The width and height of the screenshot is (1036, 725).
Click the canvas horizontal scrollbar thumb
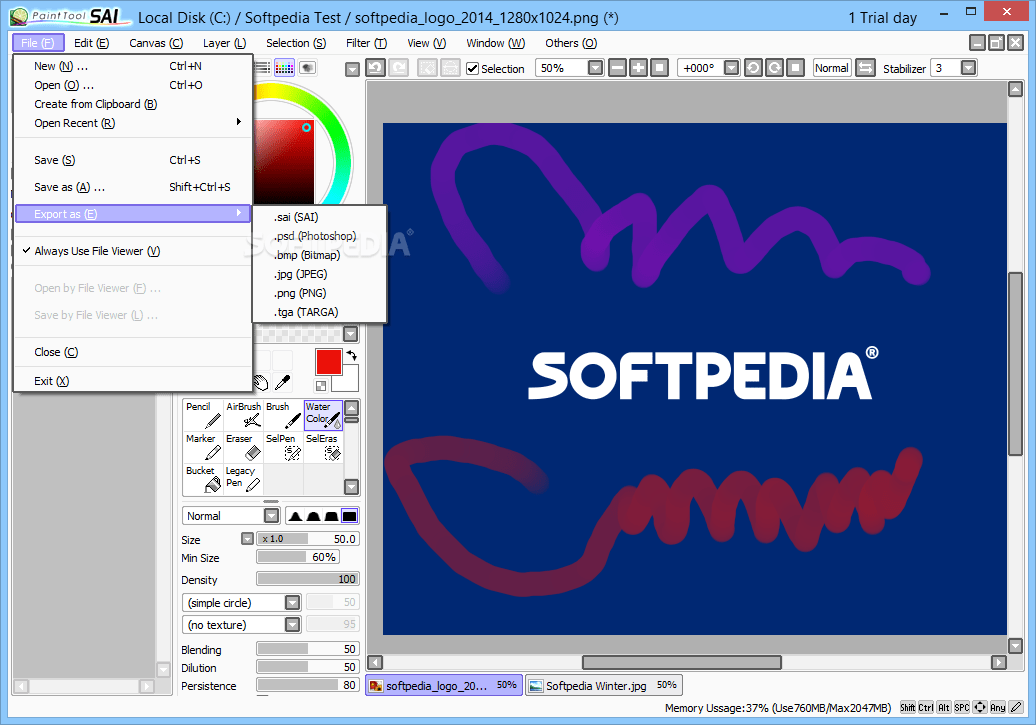(x=681, y=662)
